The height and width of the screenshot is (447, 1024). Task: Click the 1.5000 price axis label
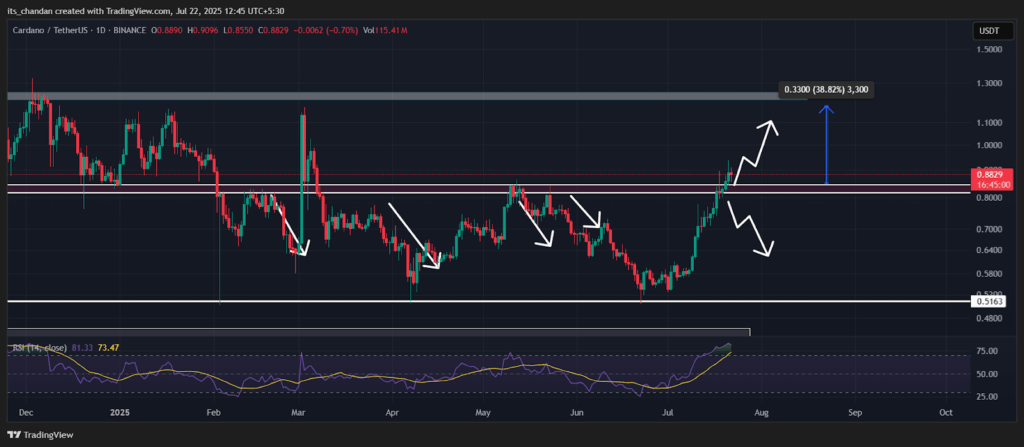tap(987, 50)
